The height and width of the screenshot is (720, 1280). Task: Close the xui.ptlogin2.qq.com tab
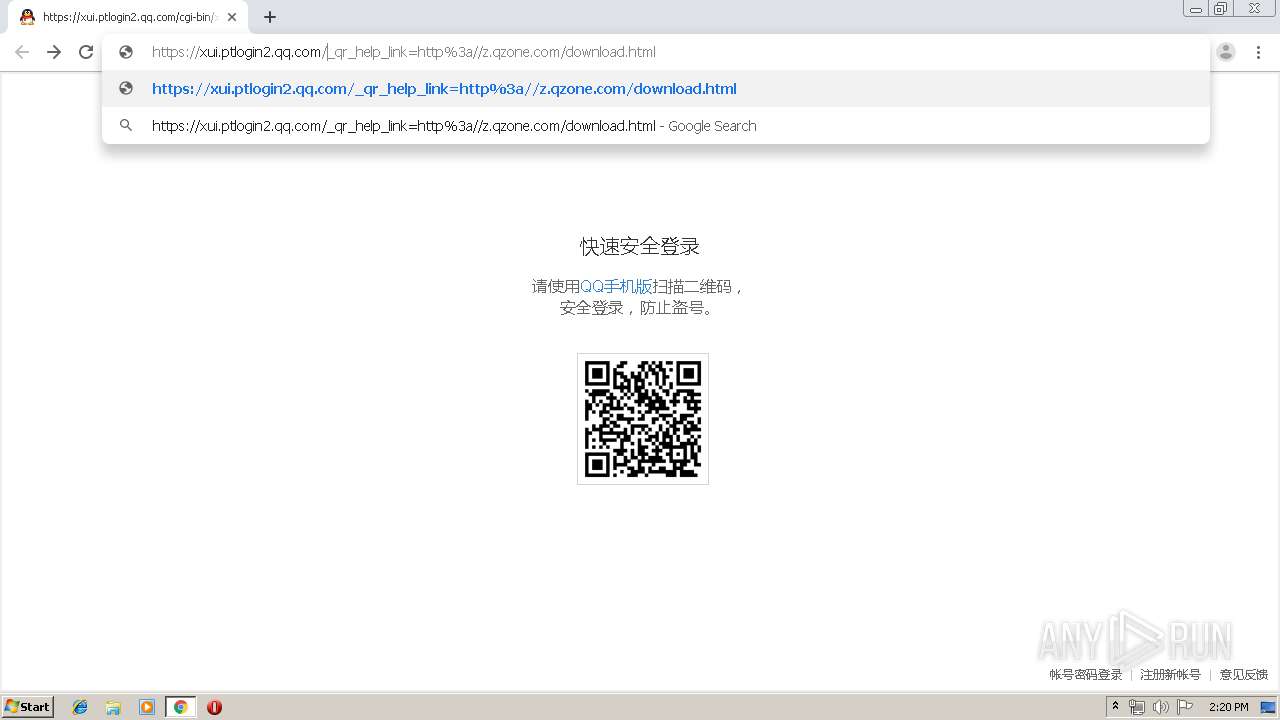pyautogui.click(x=232, y=17)
